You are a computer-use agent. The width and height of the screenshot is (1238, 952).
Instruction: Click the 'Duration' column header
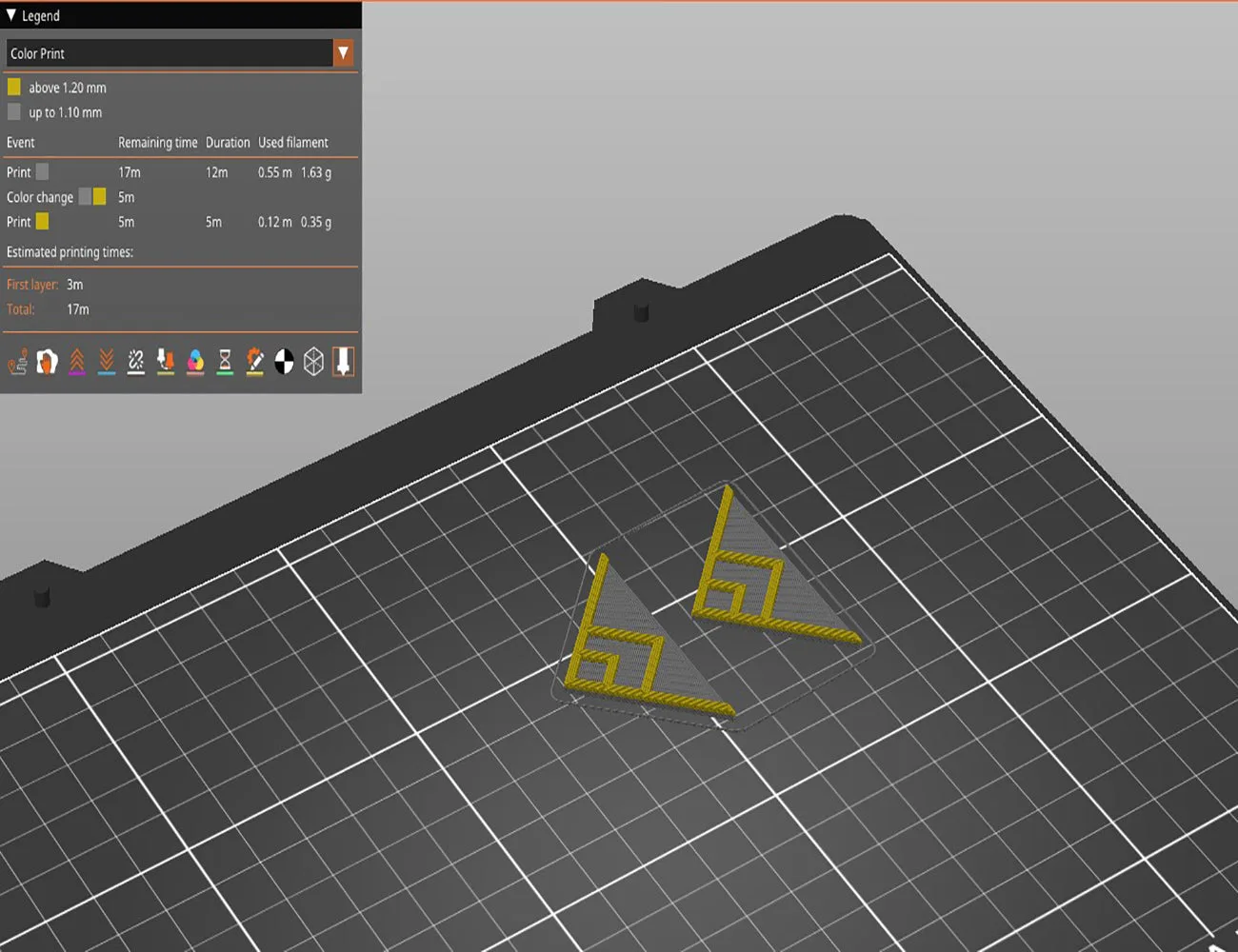pyautogui.click(x=228, y=143)
